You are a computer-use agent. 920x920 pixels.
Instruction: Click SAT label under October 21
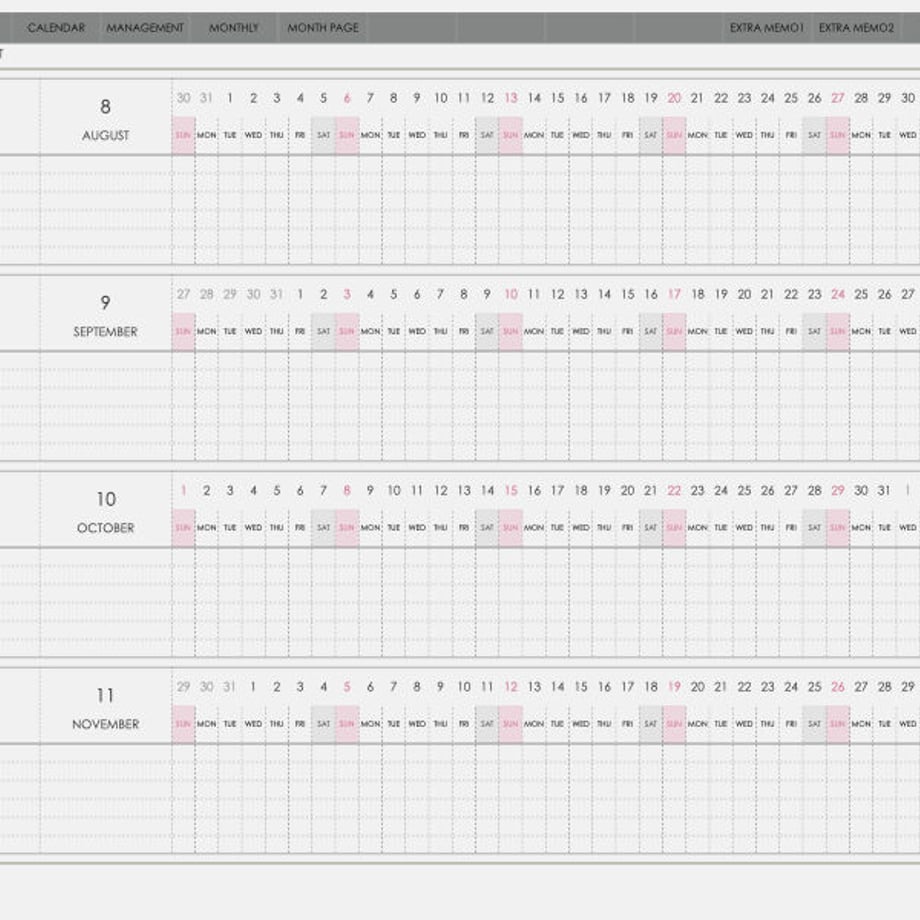tap(651, 528)
